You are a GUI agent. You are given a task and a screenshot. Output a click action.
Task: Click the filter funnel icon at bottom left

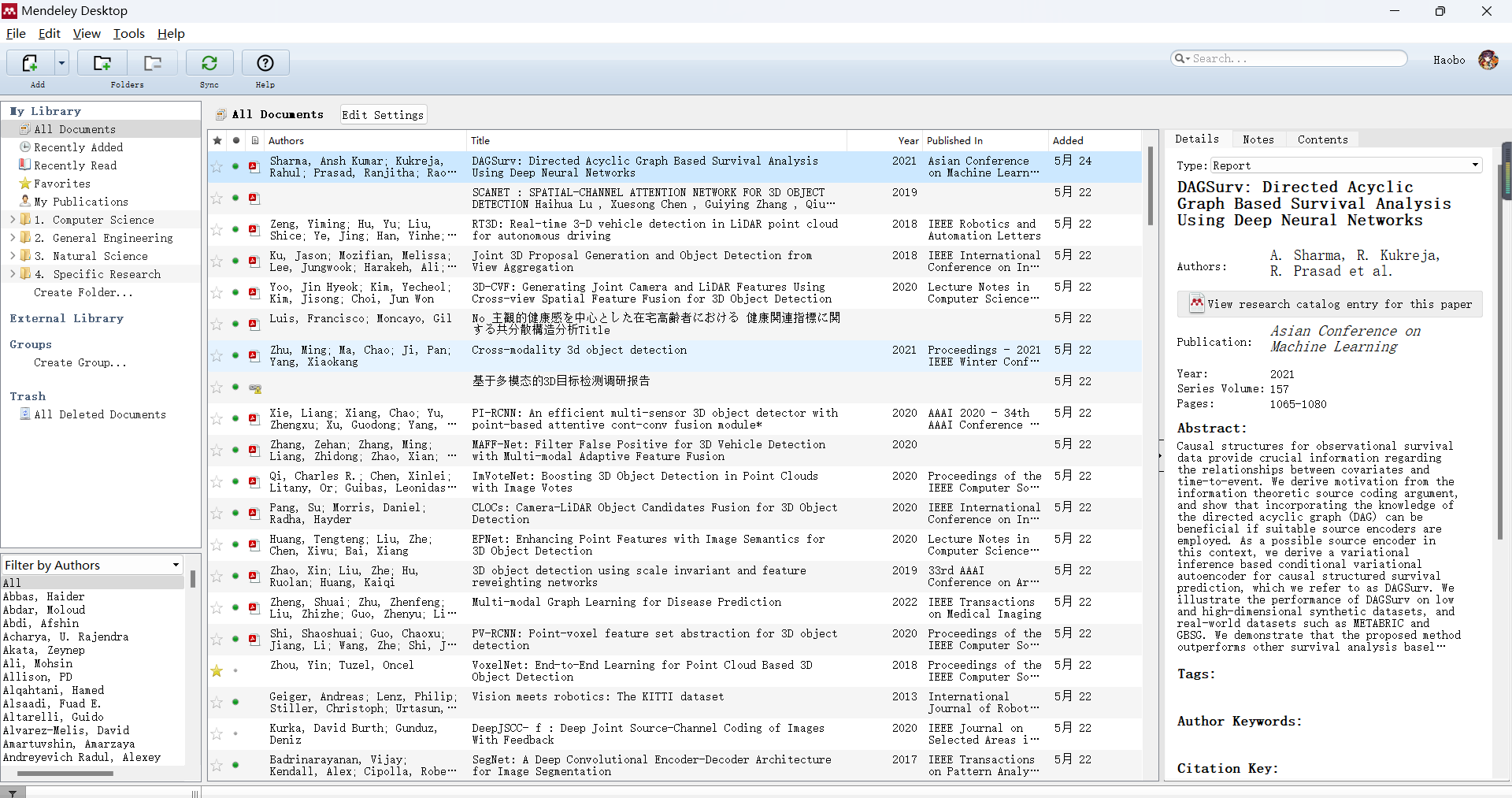13,792
